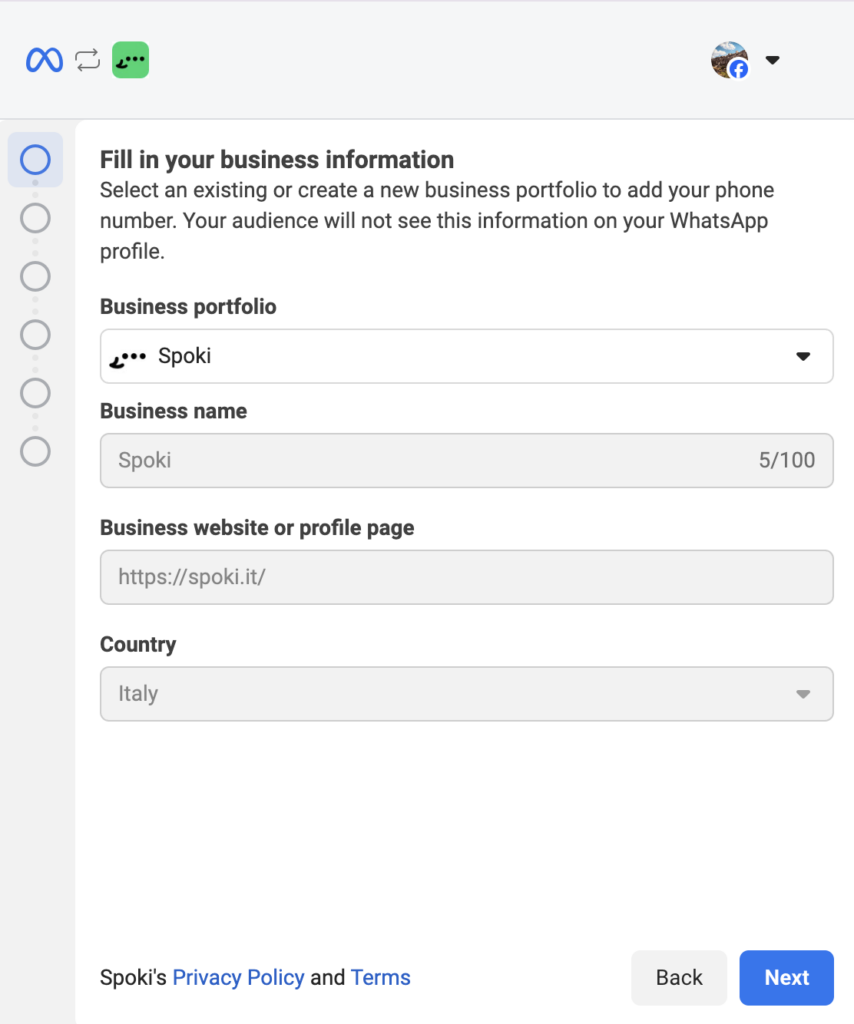This screenshot has width=854, height=1024.
Task: Select the first highlighted step circle
Action: point(35,160)
